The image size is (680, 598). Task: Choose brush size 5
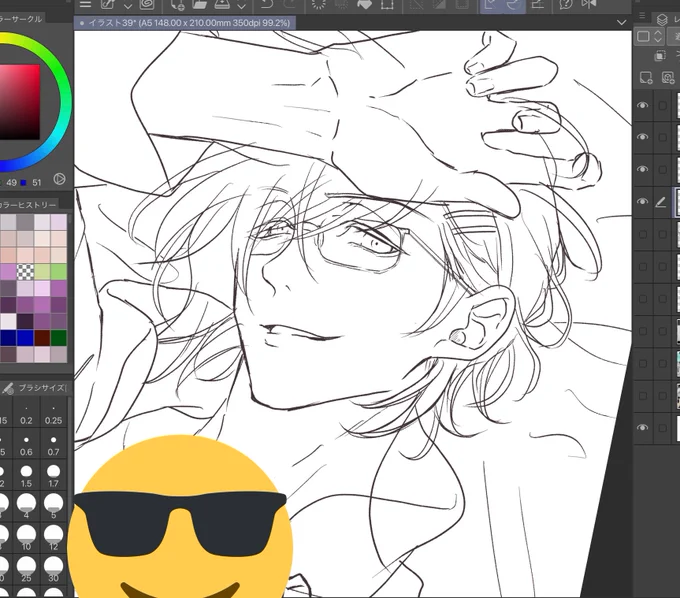tap(53, 506)
